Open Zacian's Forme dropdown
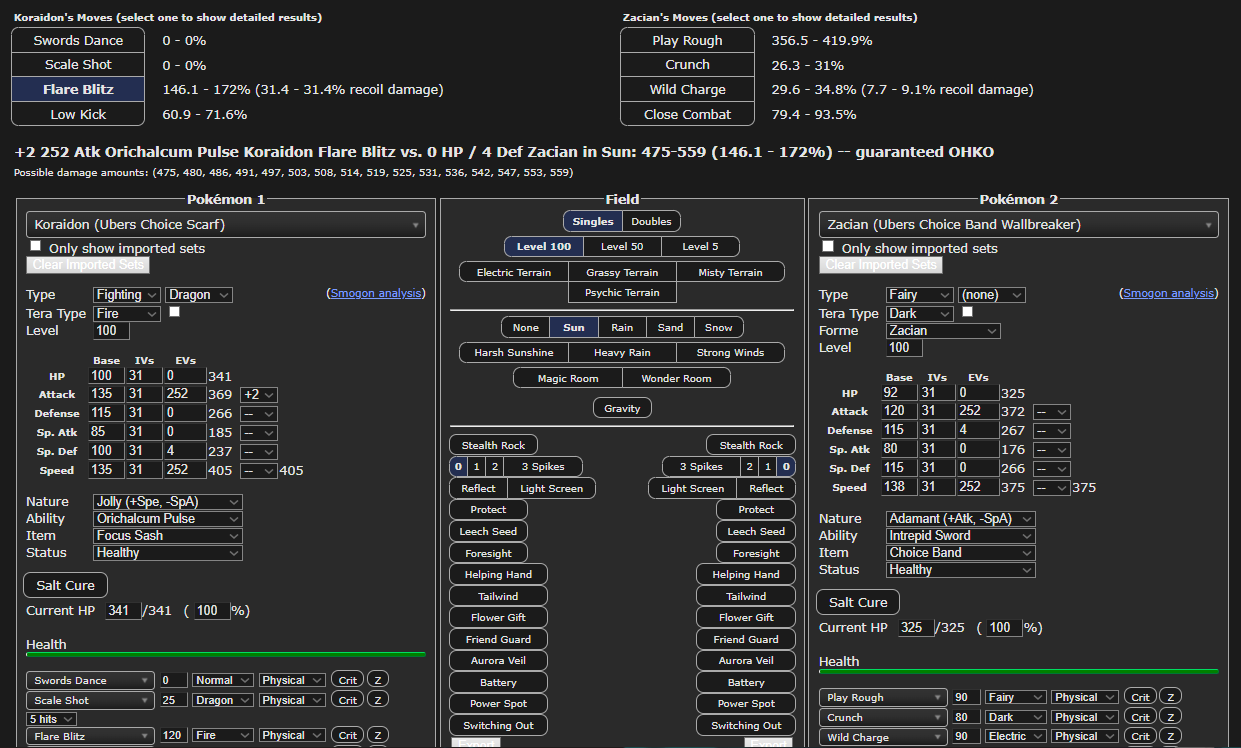 (x=943, y=331)
